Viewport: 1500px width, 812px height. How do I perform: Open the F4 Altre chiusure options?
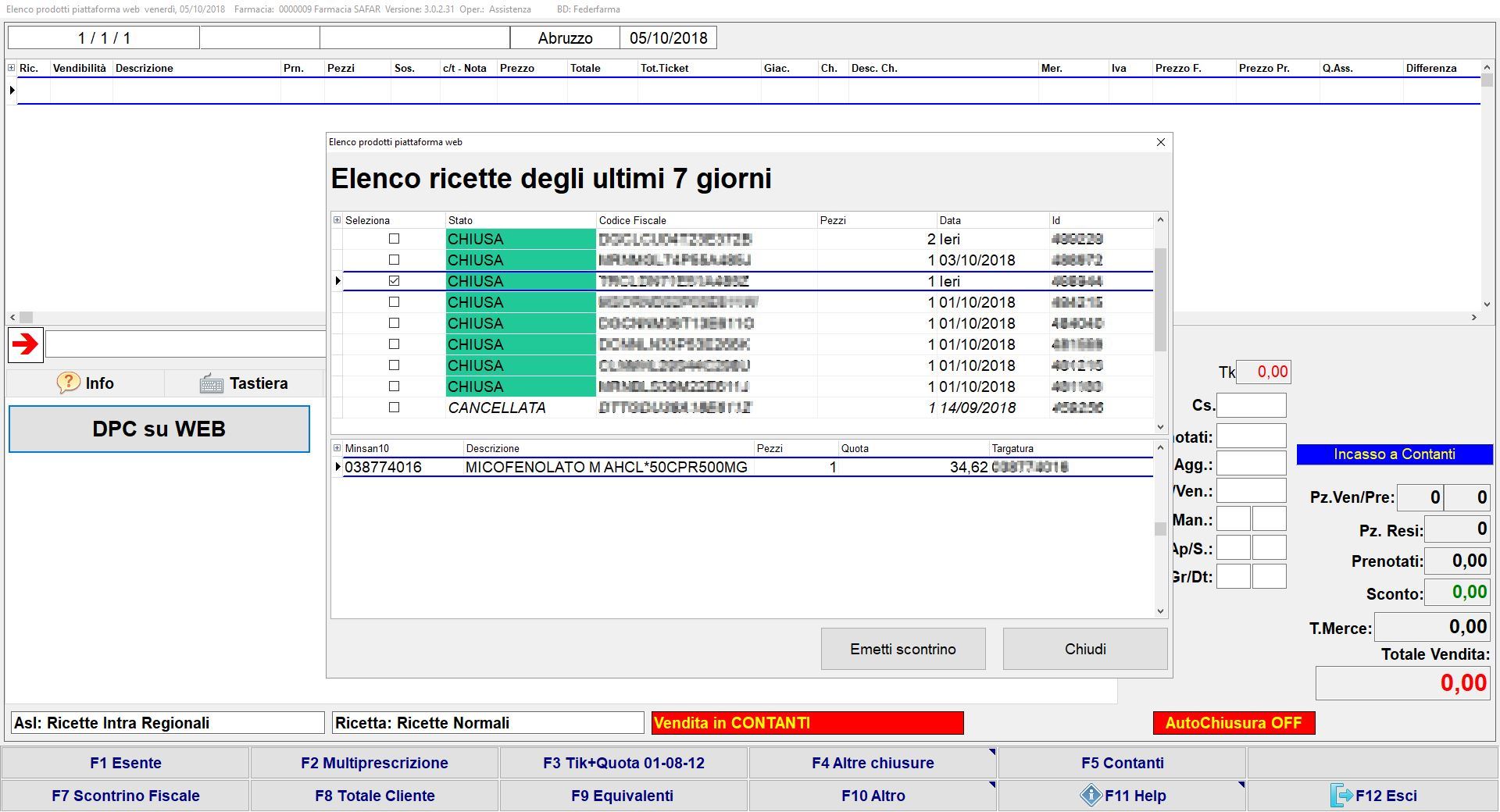[873, 763]
